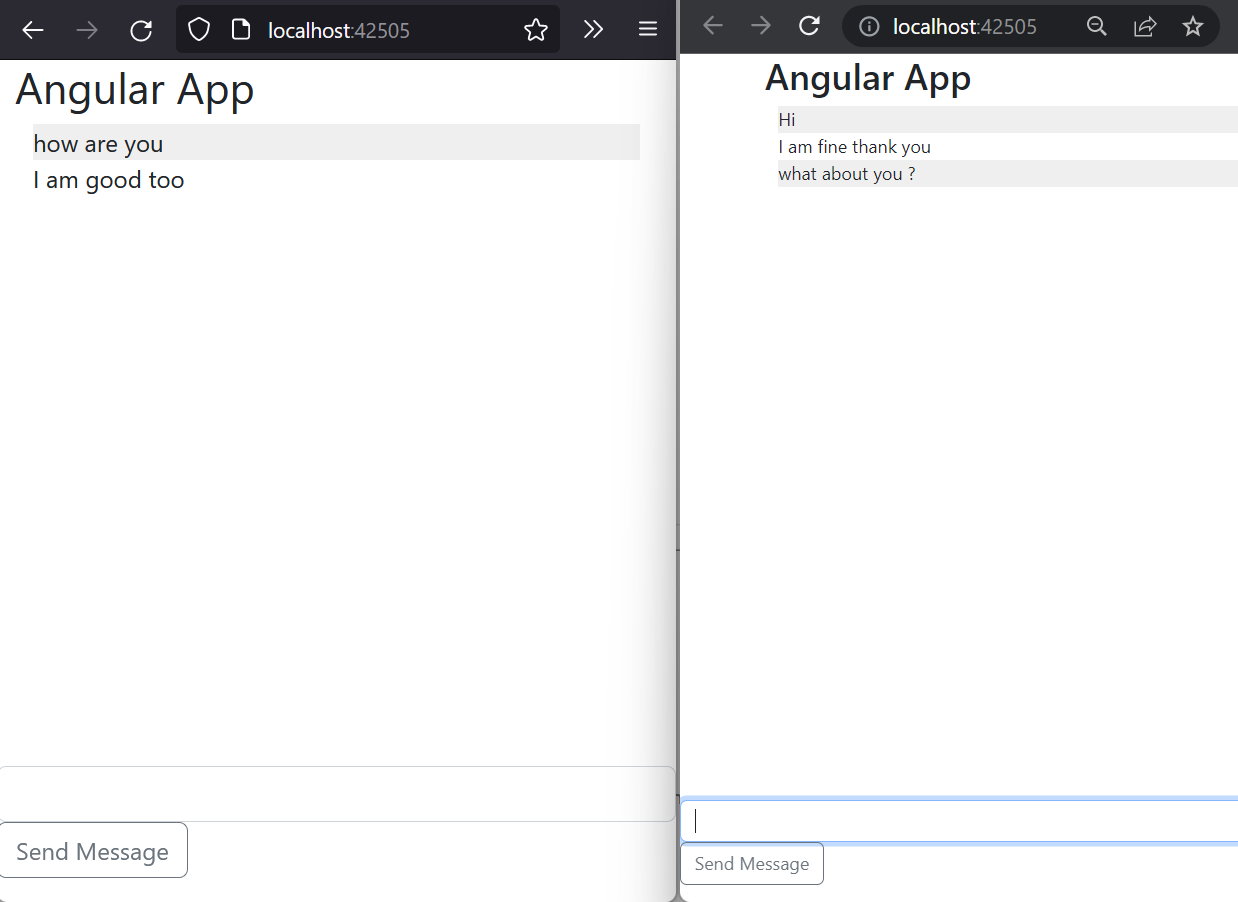Select 'I am fine thank you' message
Screen dimensions: 1238x902
1008,147
